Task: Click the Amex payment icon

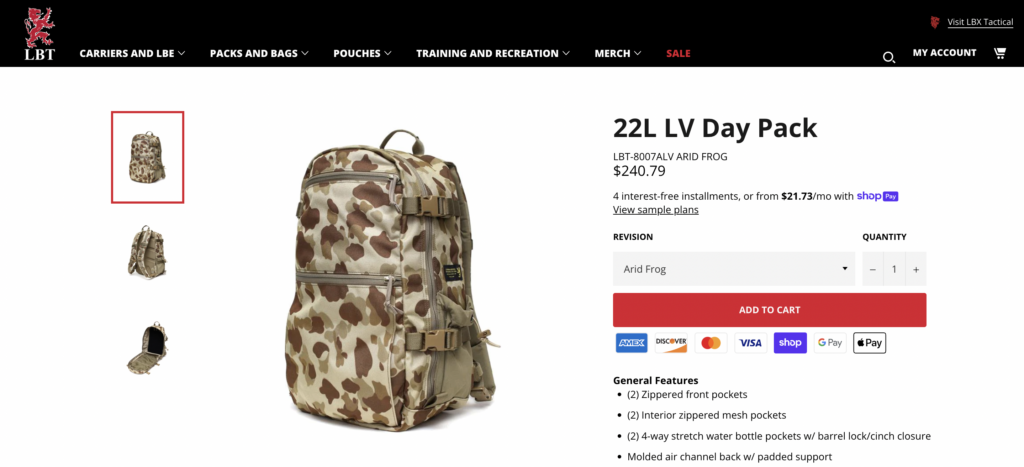Action: point(631,343)
